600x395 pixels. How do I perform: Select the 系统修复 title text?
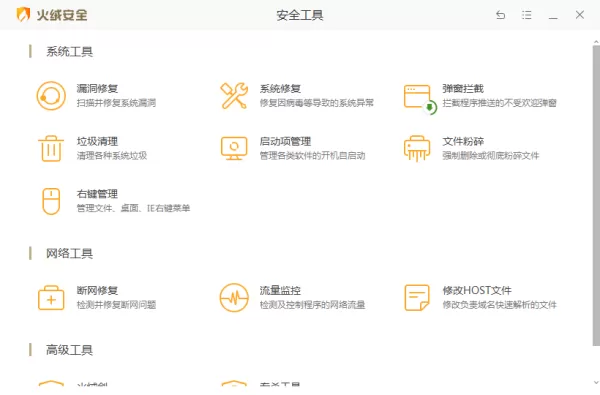tap(280, 88)
